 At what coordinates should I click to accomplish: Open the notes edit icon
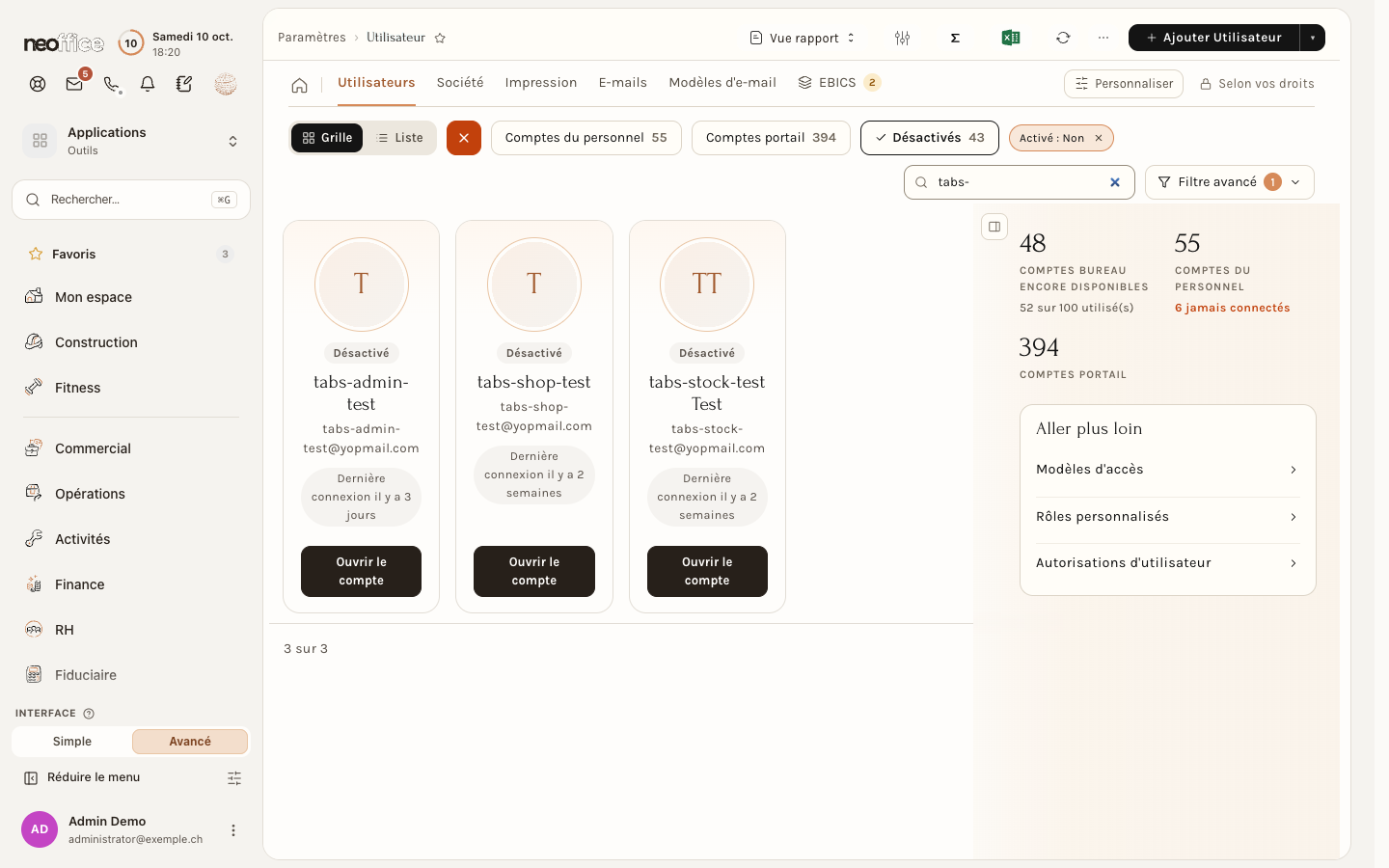184,84
